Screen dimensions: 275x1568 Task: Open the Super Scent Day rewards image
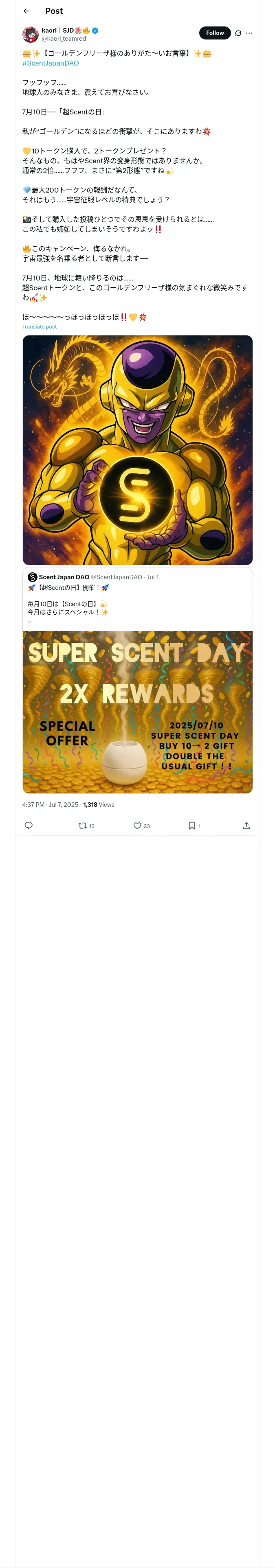(137, 712)
